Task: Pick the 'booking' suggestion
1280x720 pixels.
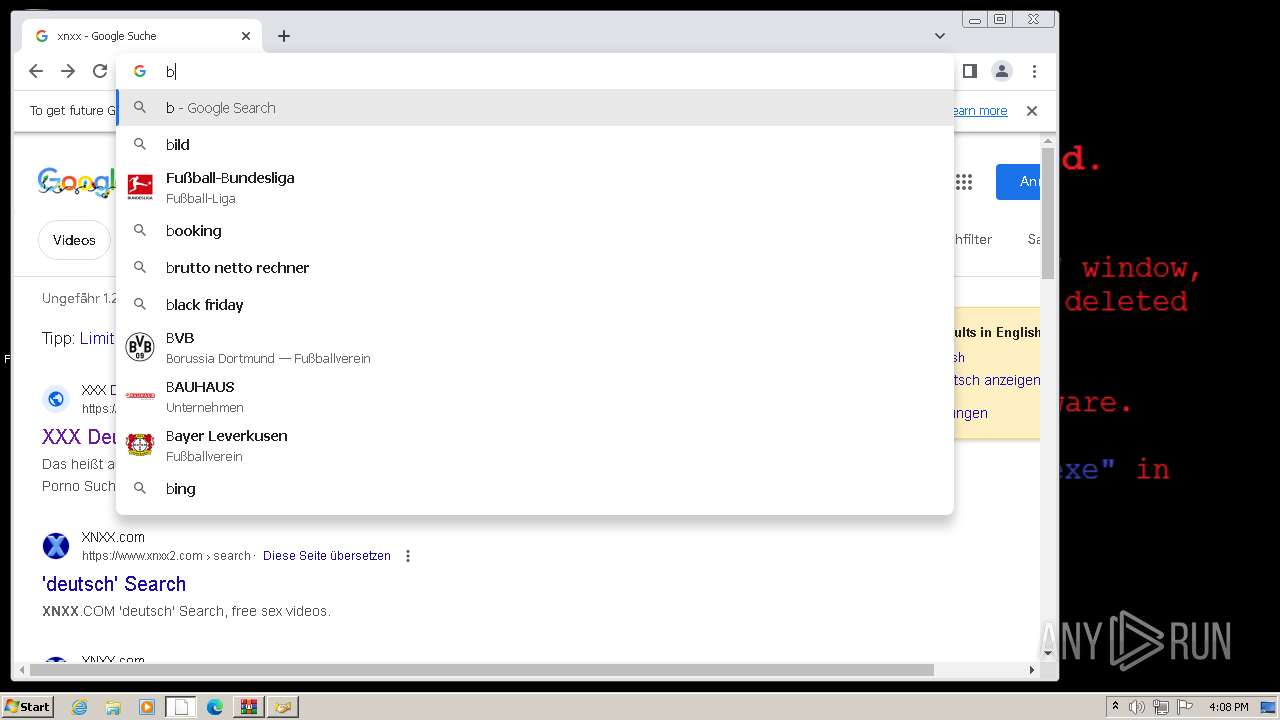Action: tap(535, 231)
